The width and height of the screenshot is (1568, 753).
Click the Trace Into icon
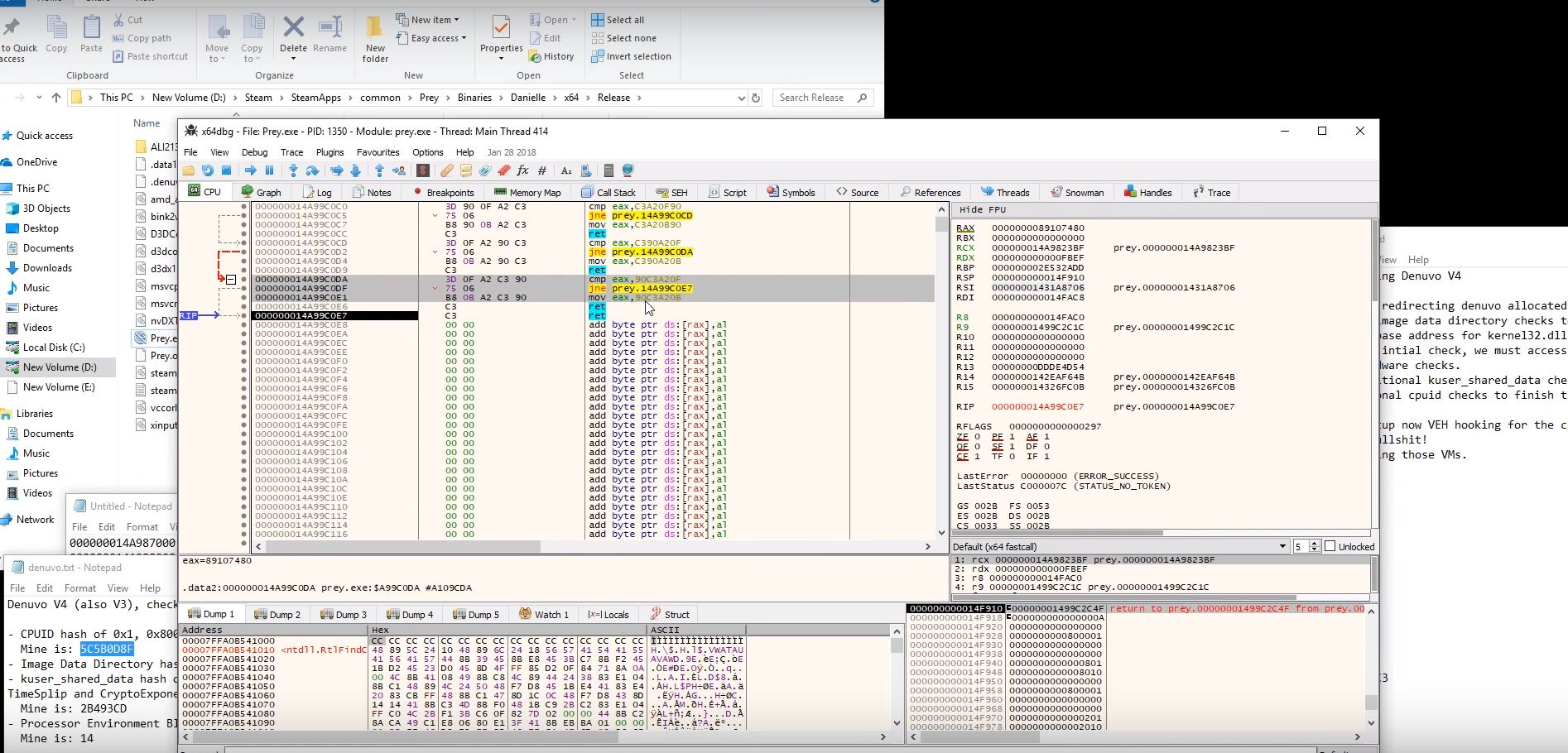[336, 170]
